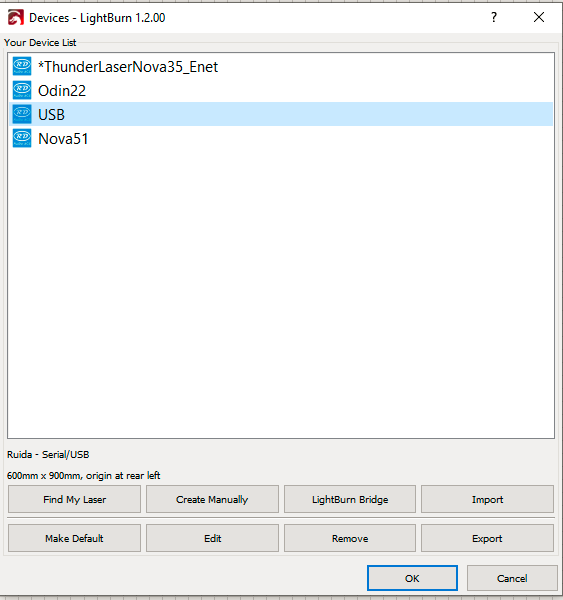563x600 pixels.
Task: Import a device profile
Action: coord(487,499)
